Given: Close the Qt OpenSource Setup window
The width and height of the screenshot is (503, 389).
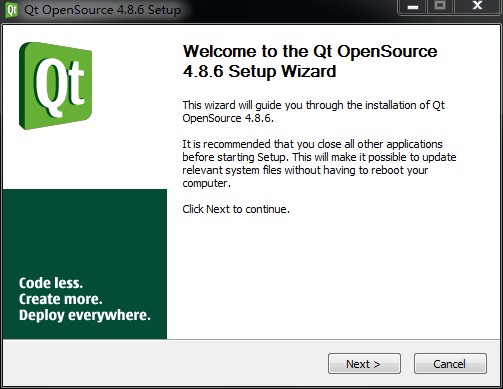Looking at the screenshot, I should [478, 7].
